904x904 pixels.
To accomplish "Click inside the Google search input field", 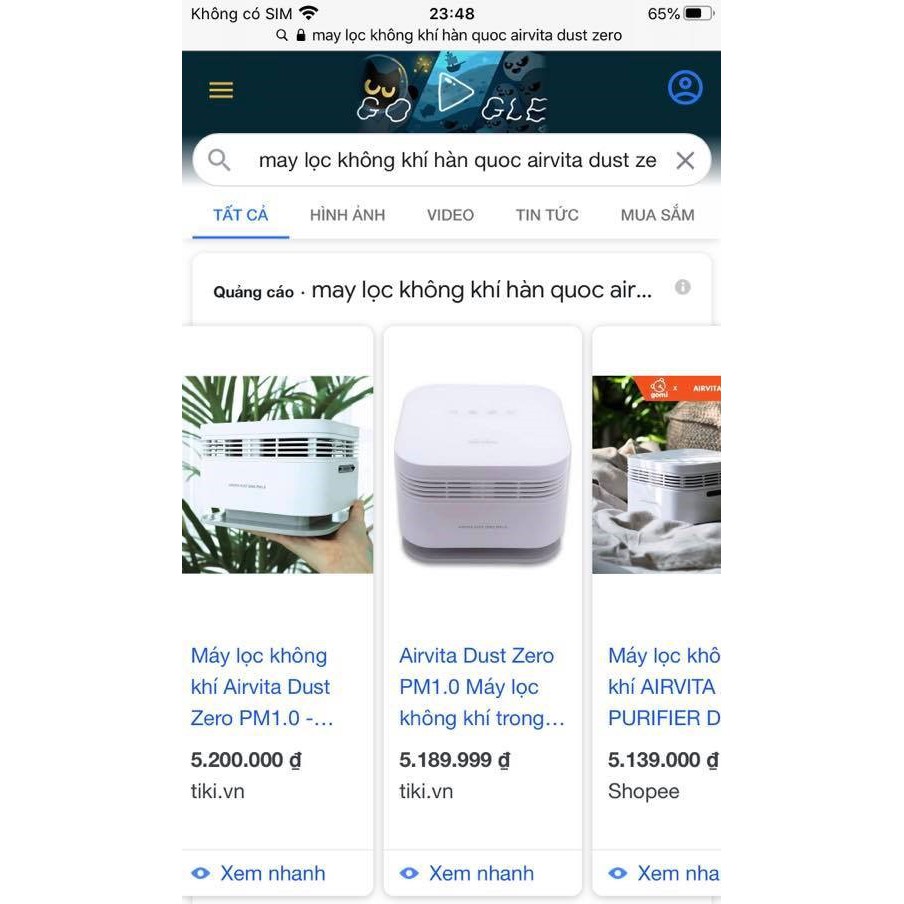I will click(457, 160).
